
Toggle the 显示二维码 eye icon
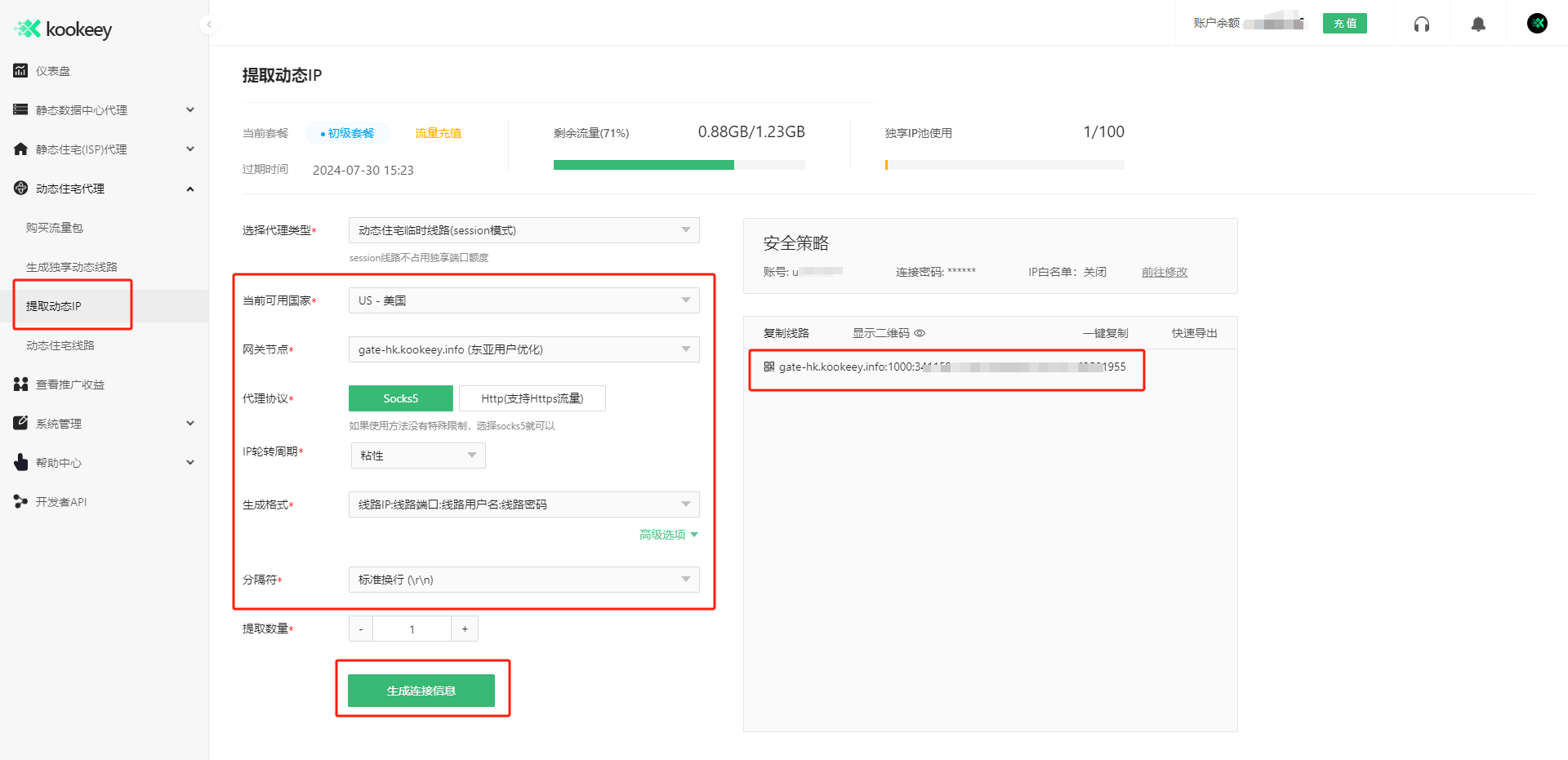click(920, 332)
